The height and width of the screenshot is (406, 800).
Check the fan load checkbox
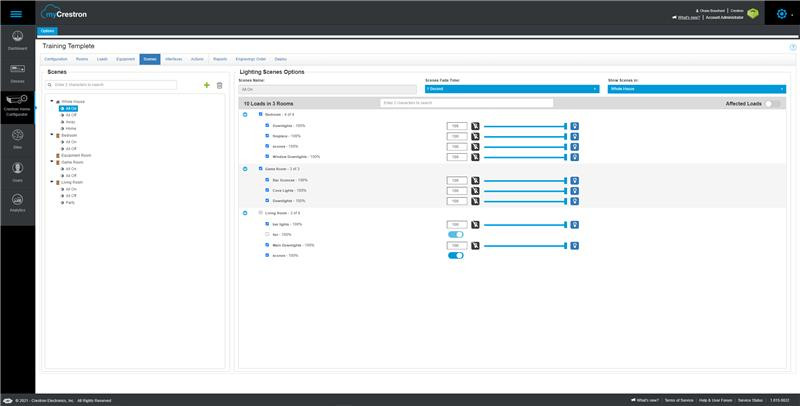267,234
